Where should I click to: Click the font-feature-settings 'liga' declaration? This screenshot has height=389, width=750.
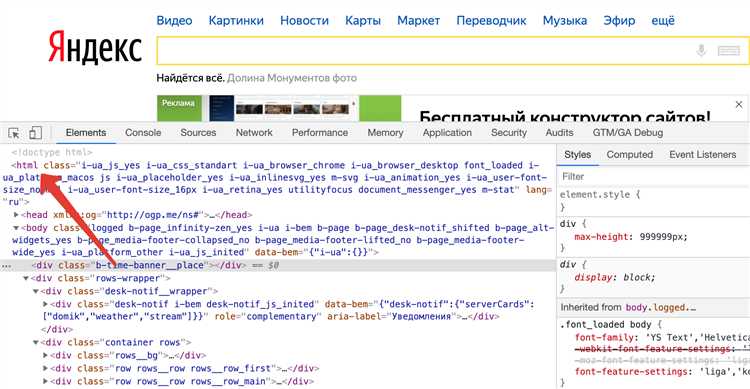pyautogui.click(x=662, y=371)
